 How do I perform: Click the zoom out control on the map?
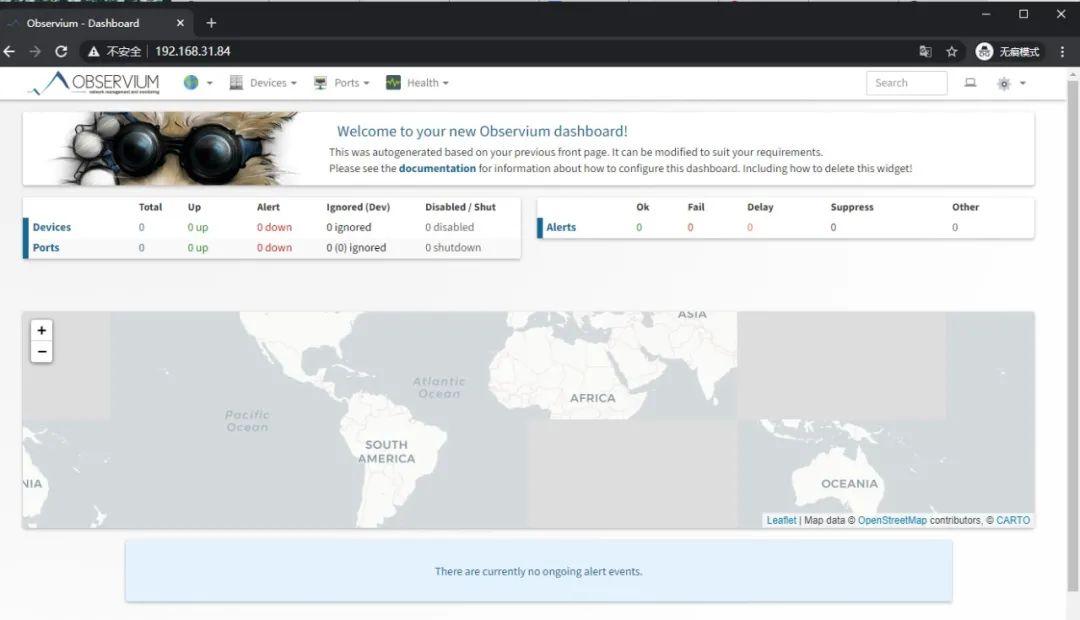pos(41,352)
